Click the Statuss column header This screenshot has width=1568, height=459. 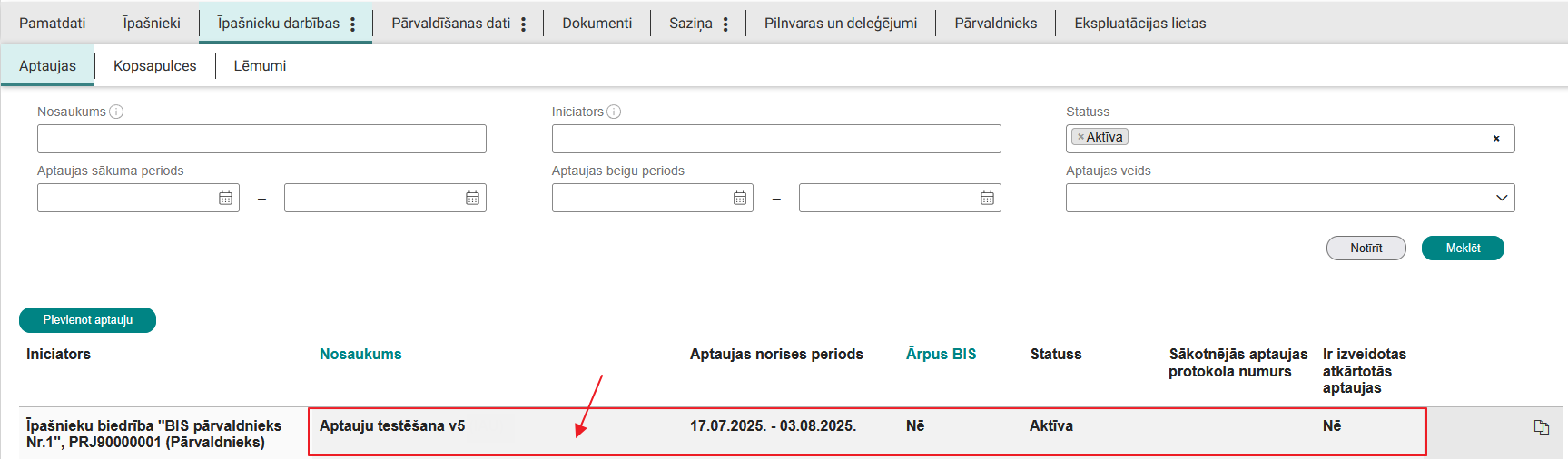(1056, 354)
